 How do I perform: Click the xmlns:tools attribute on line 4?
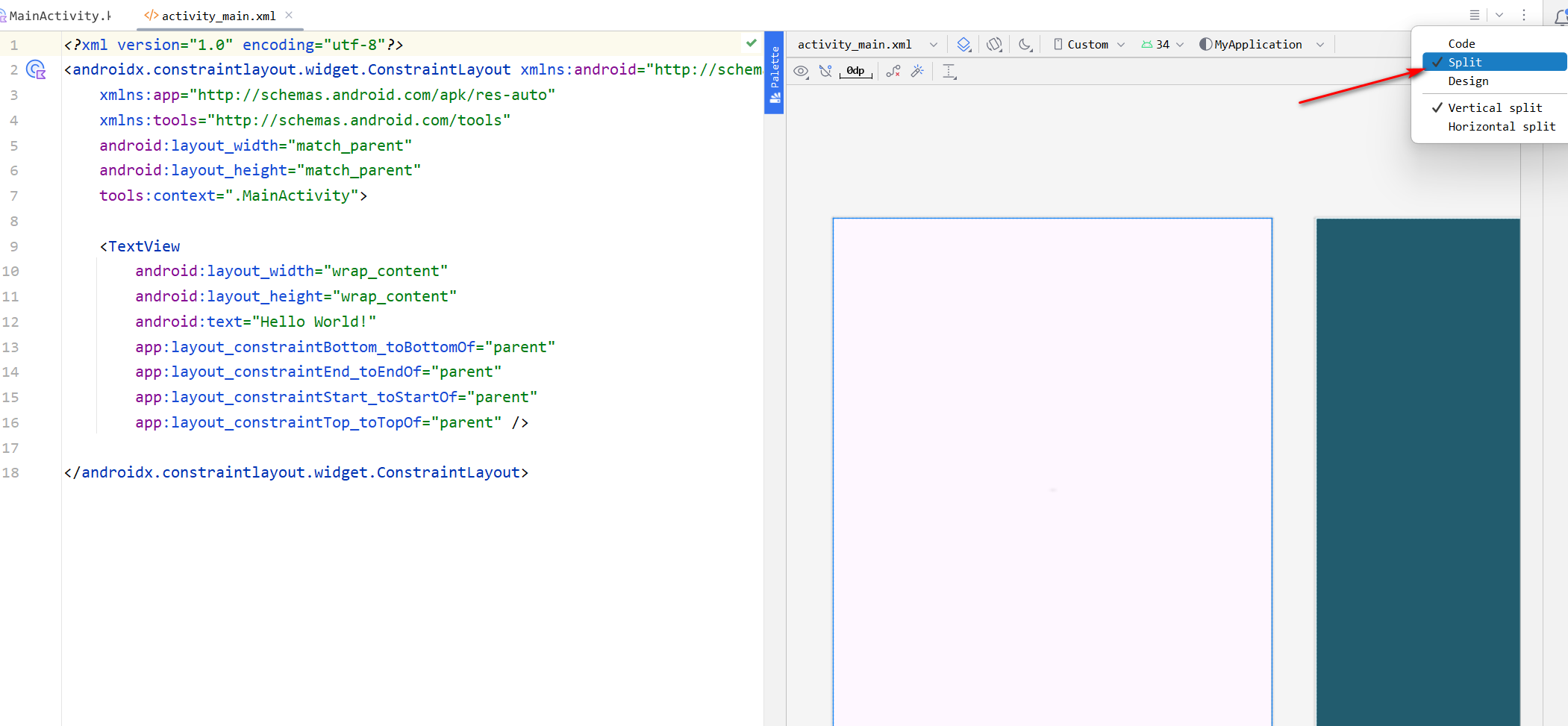pos(305,120)
